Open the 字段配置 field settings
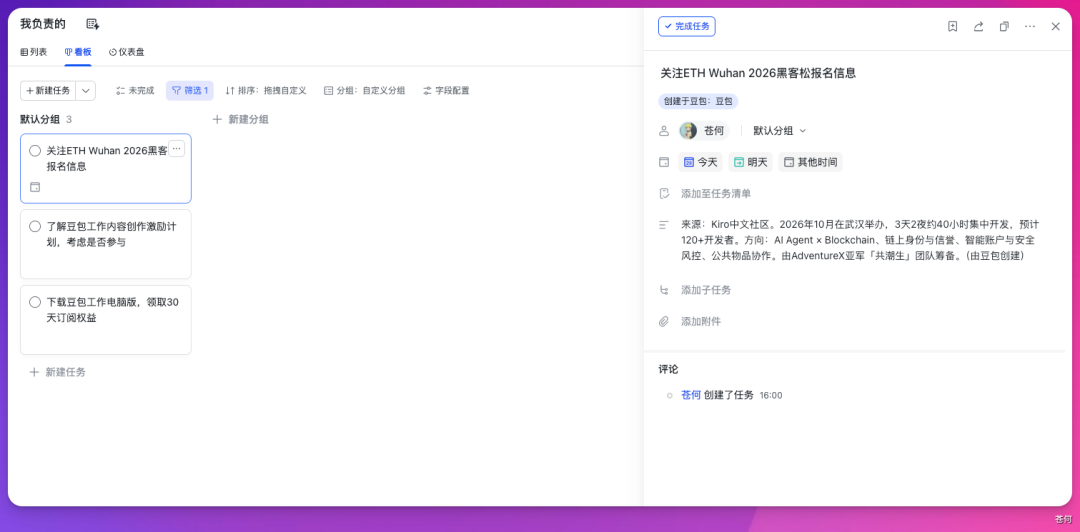Screen dimensions: 1080x532 point(446,90)
